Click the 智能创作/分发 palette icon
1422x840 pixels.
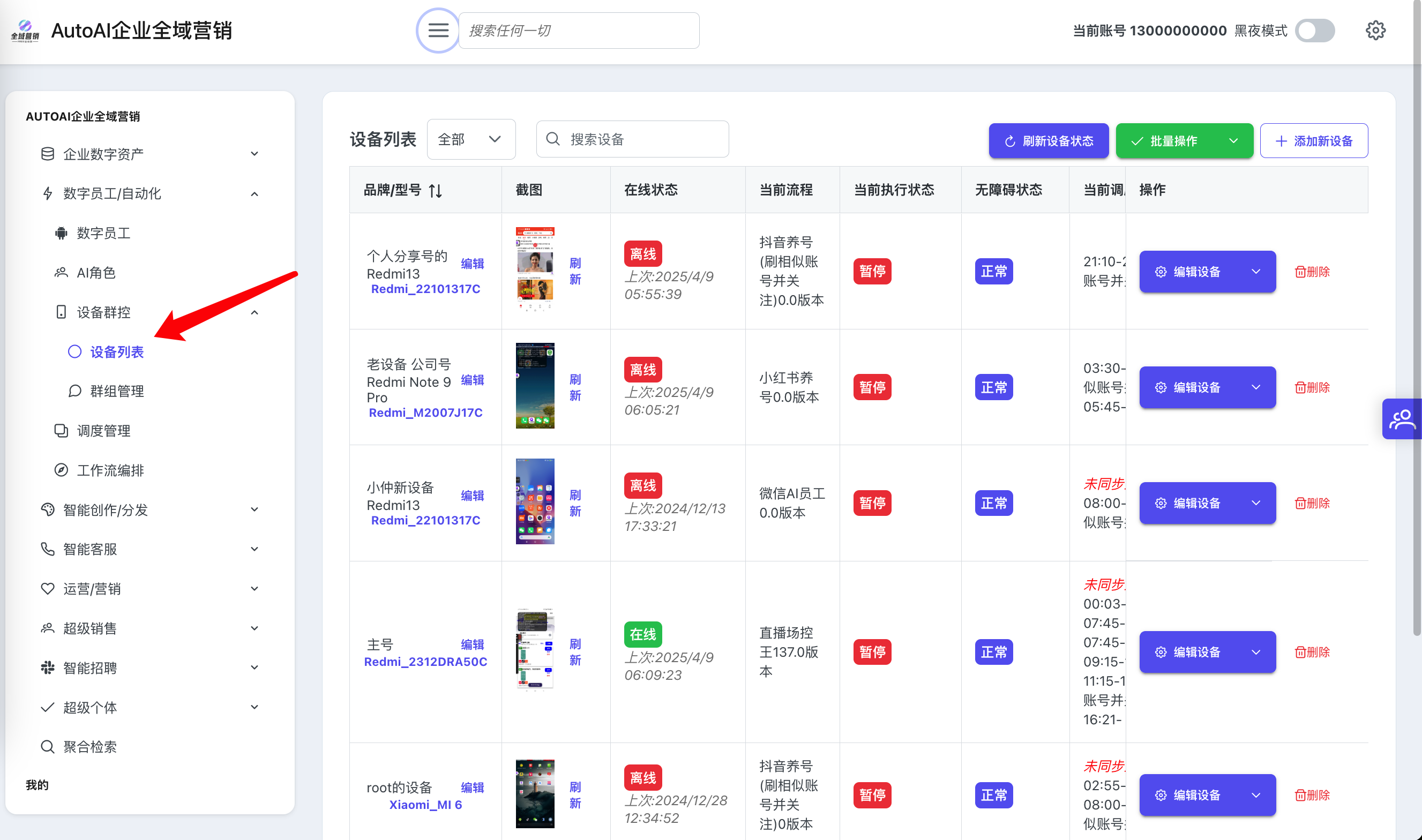[x=48, y=509]
